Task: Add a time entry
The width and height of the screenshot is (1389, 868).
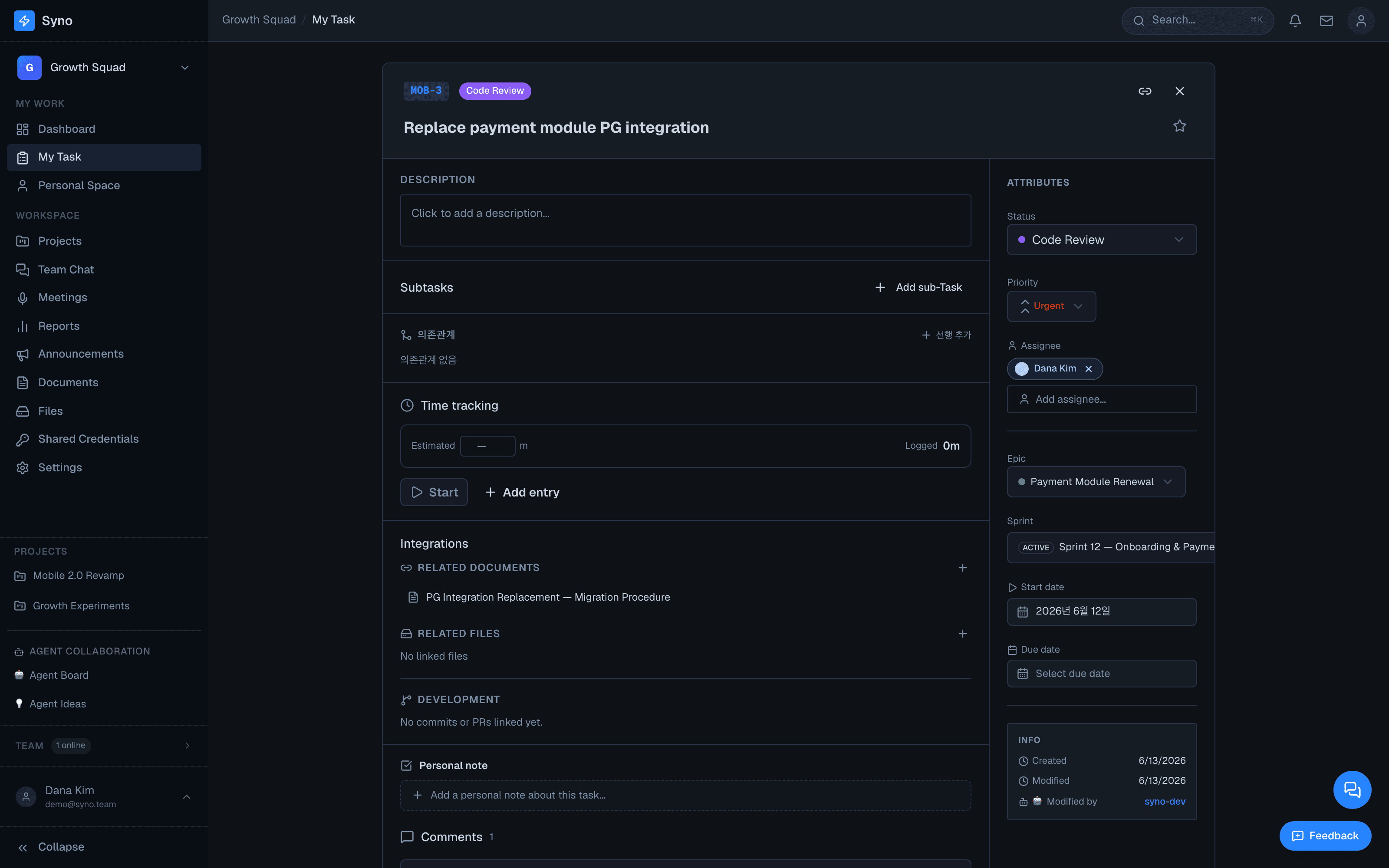Action: 522,492
